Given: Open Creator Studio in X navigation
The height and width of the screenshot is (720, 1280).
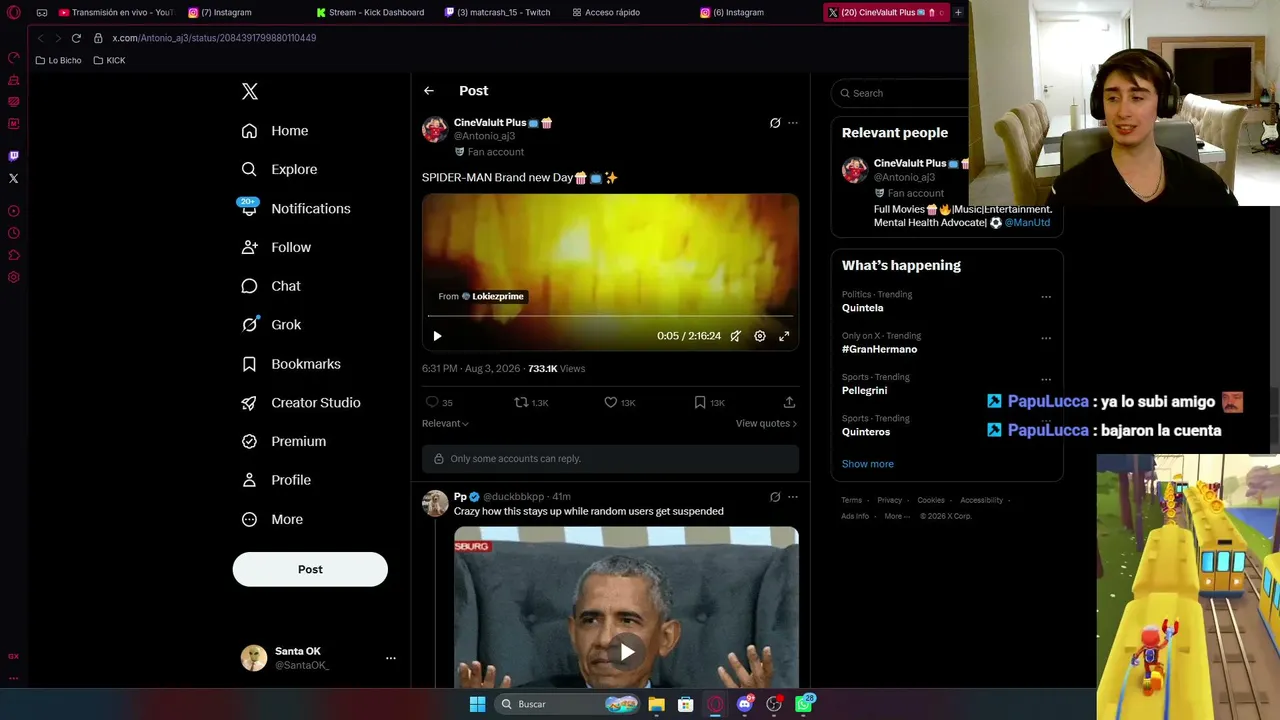Looking at the screenshot, I should [x=301, y=403].
